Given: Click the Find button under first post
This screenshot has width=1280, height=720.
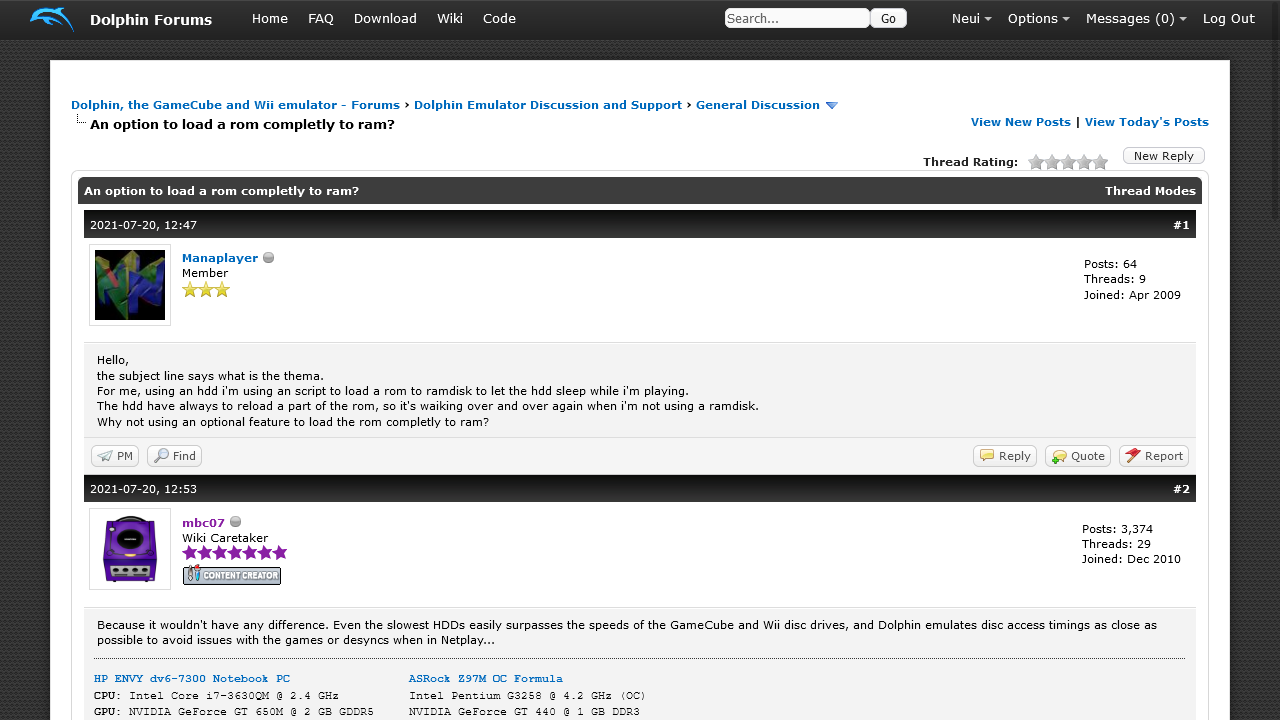Looking at the screenshot, I should tap(175, 456).
